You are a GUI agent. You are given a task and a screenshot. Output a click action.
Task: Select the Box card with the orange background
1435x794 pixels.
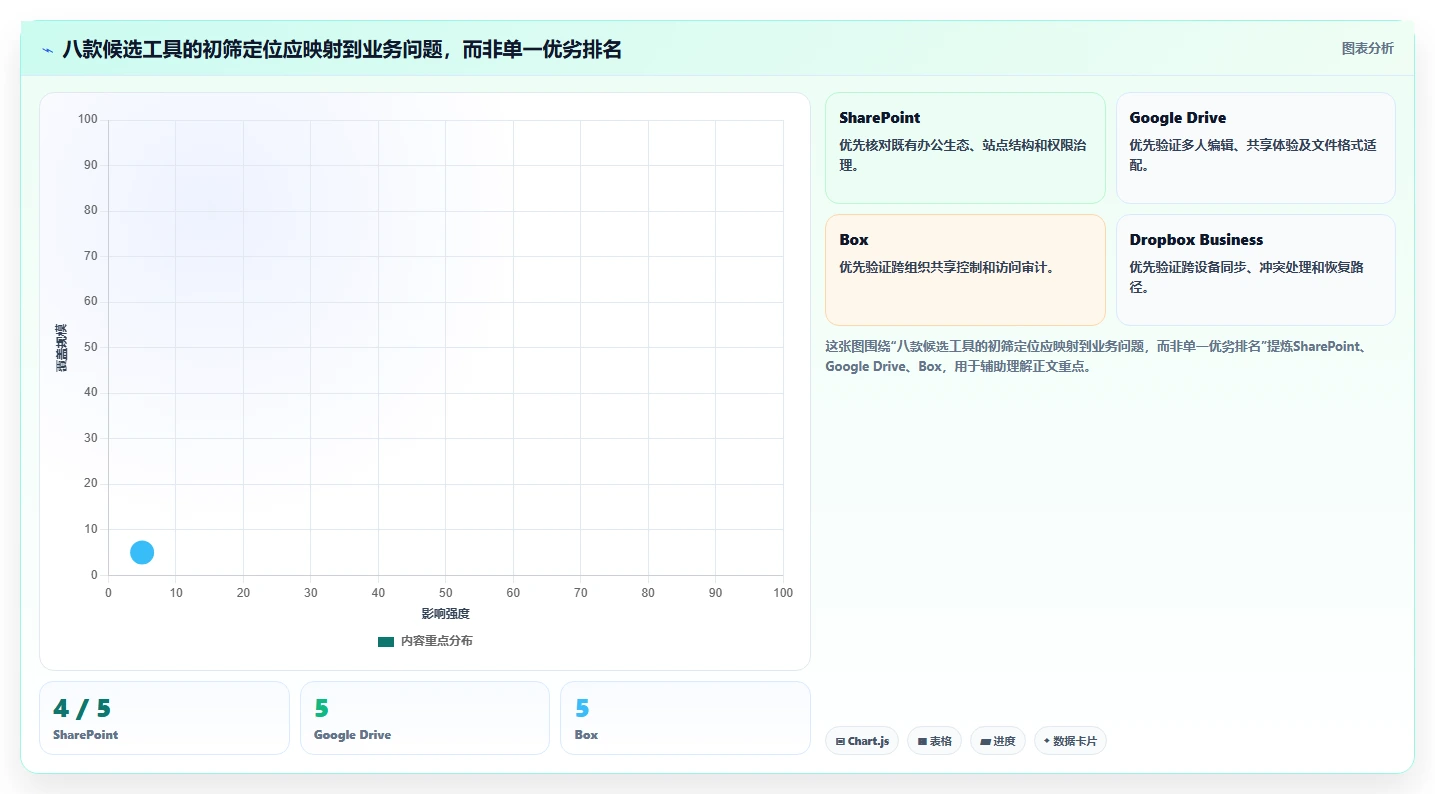pyautogui.click(x=965, y=270)
